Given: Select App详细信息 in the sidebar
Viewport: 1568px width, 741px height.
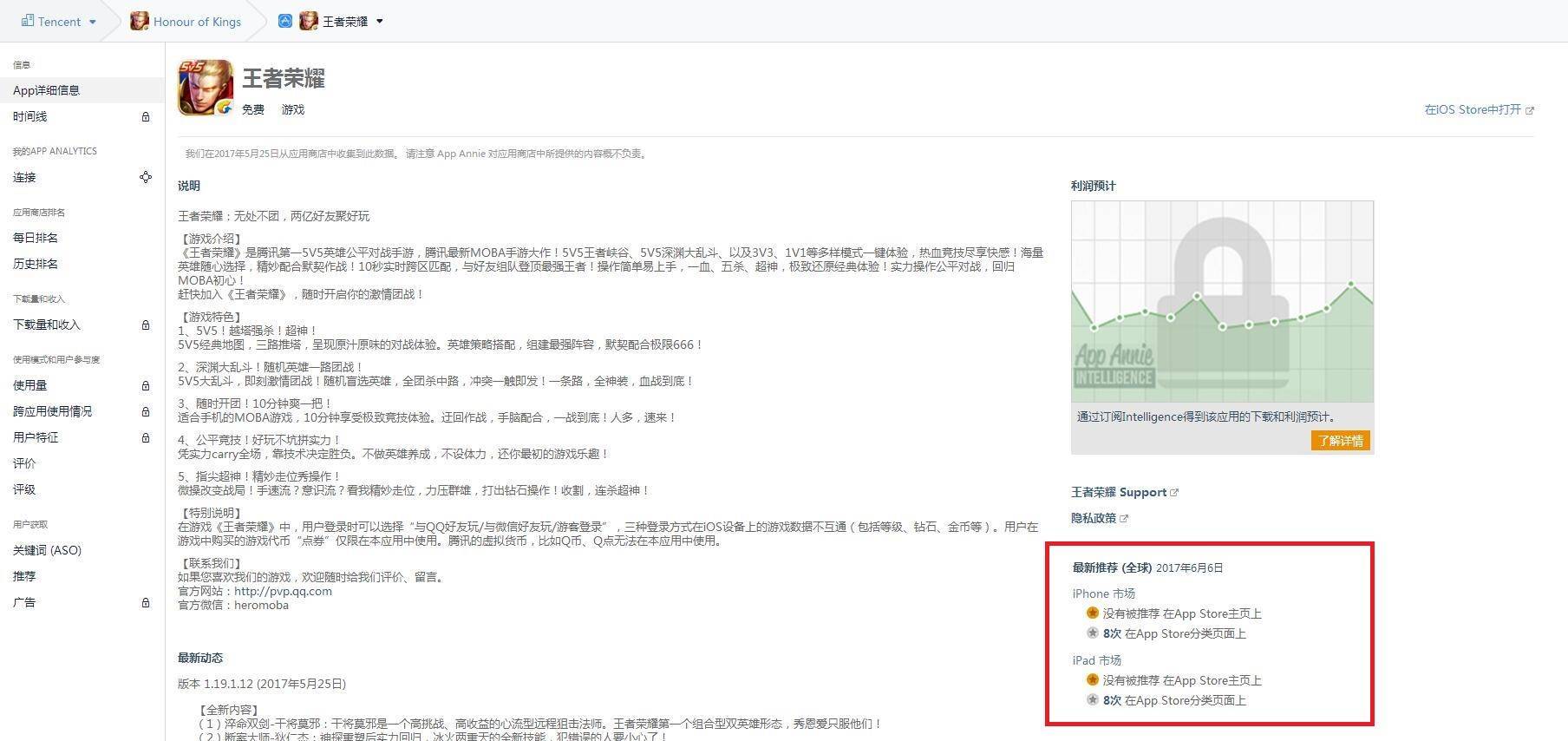Looking at the screenshot, I should [82, 90].
